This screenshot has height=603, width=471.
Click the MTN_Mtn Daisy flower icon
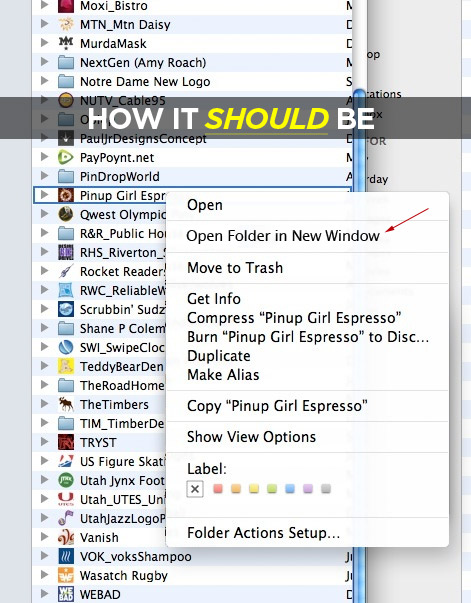[66, 24]
